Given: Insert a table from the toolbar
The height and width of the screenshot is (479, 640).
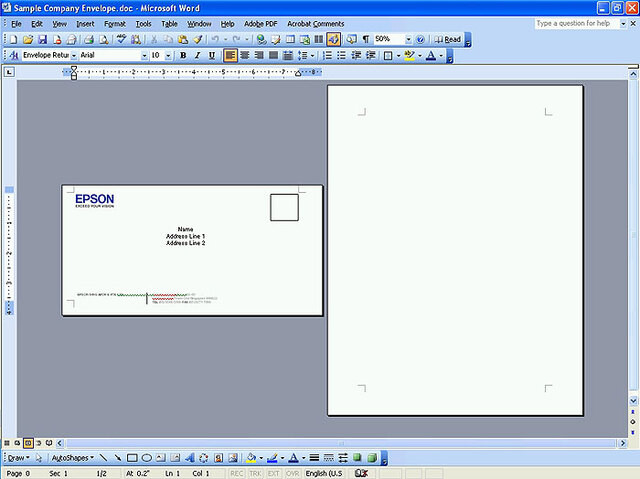Looking at the screenshot, I should click(x=290, y=40).
